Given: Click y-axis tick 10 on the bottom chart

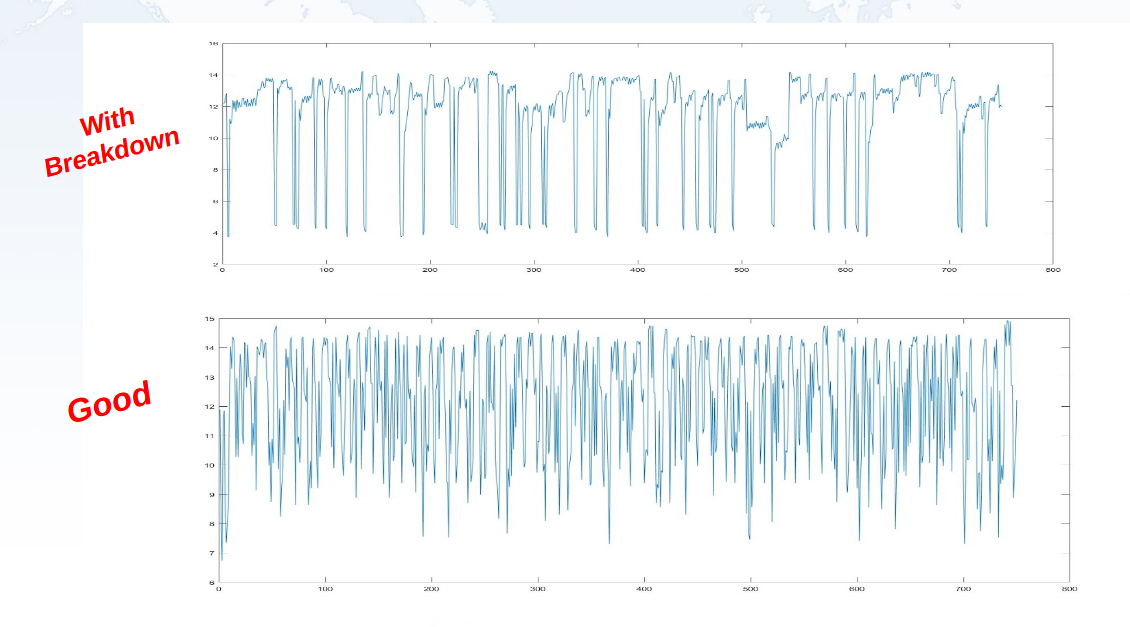Looking at the screenshot, I should pos(210,465).
